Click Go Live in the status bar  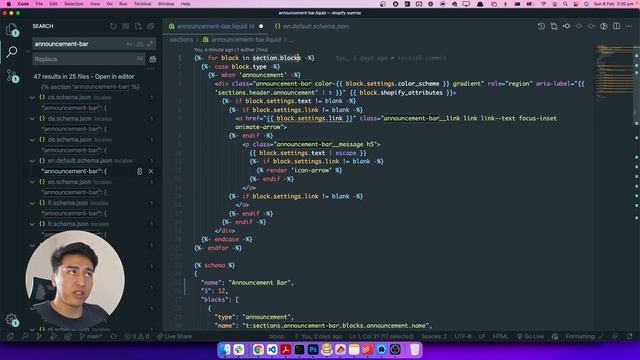pos(530,337)
